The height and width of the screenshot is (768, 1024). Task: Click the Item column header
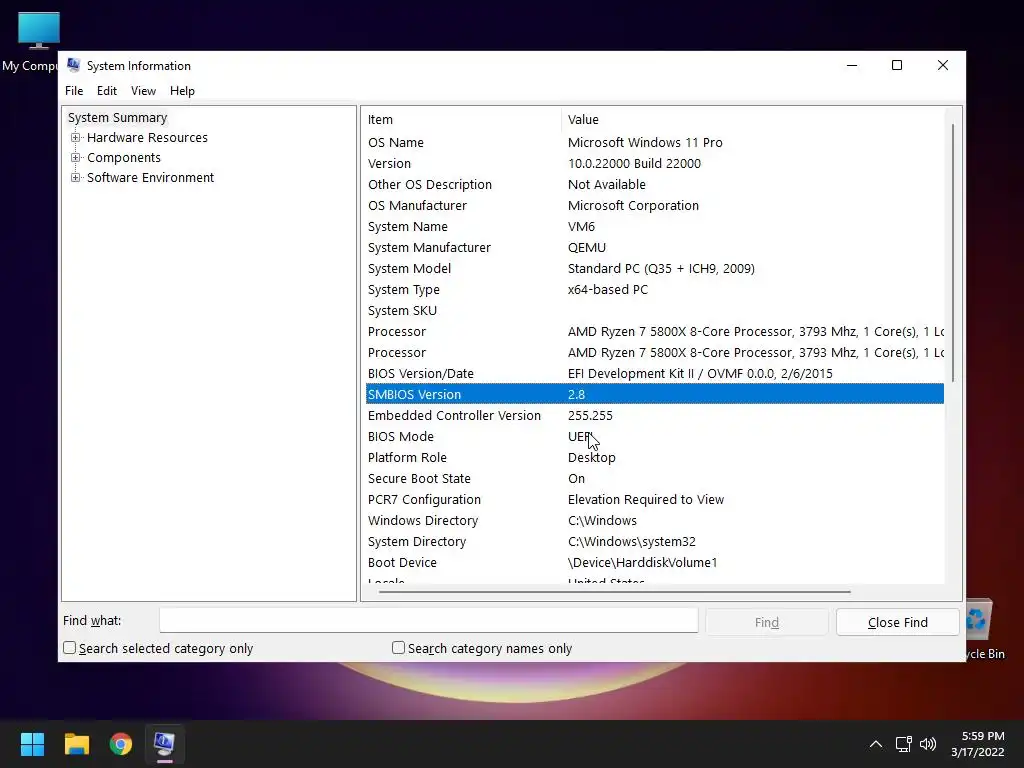tap(462, 120)
